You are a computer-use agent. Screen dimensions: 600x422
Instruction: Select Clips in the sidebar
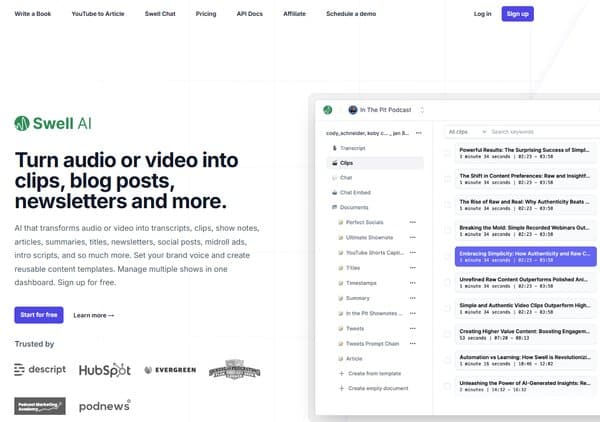coord(375,163)
